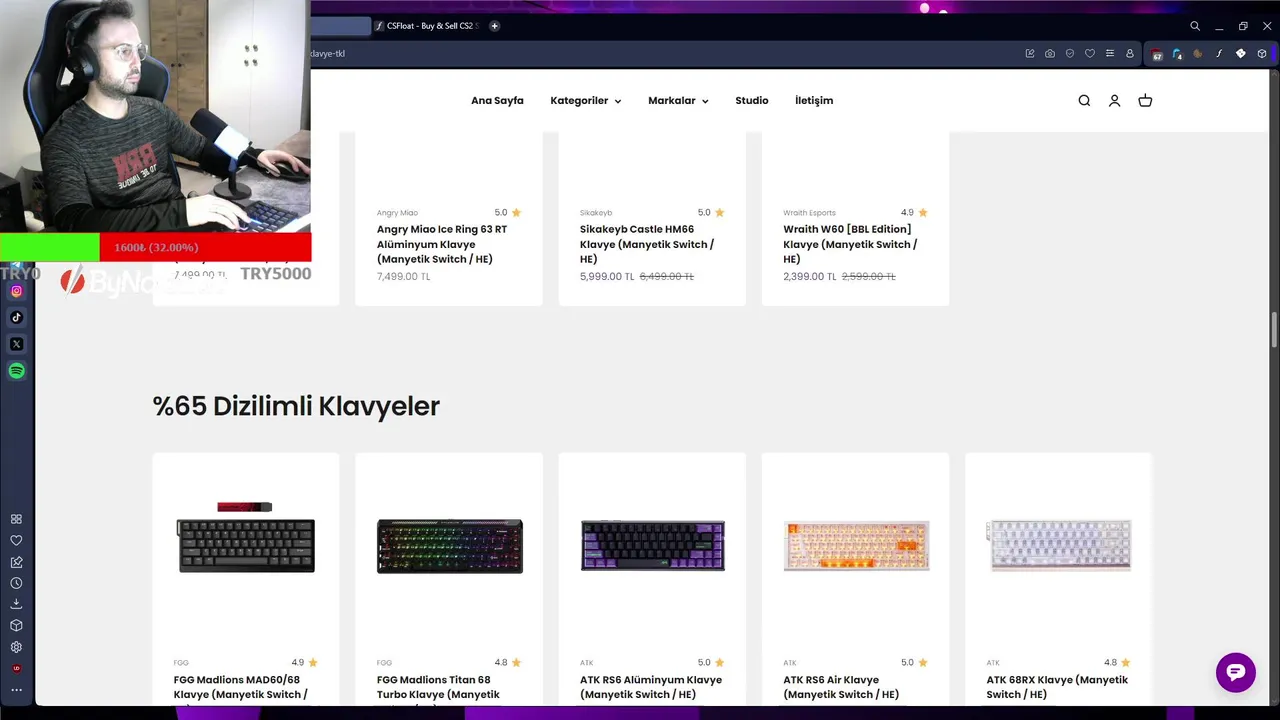Image resolution: width=1280 pixels, height=720 pixels.
Task: Open browser profile icon in address bar
Action: tap(1130, 53)
